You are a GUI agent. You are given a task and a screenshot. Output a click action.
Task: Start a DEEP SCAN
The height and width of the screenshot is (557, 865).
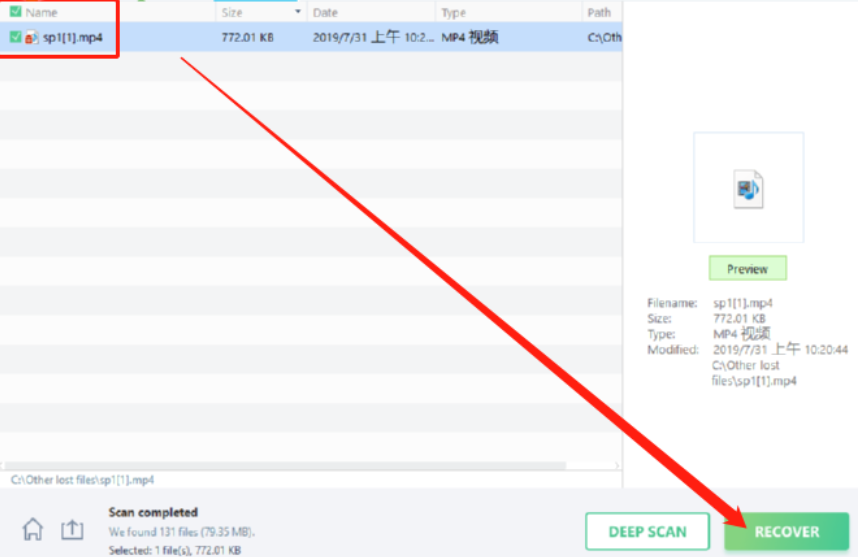pos(647,532)
